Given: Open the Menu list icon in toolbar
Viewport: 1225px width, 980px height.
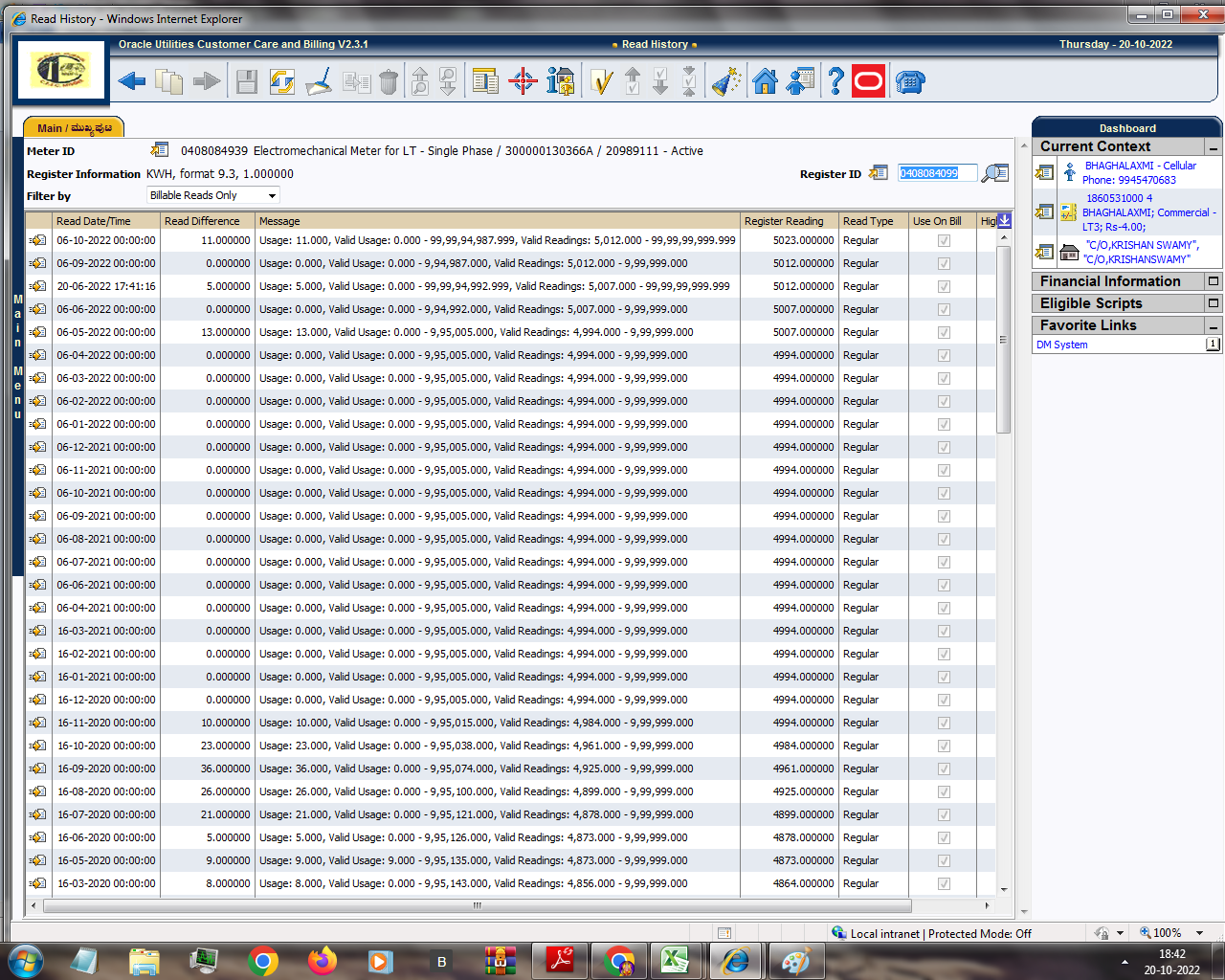Looking at the screenshot, I should (486, 82).
